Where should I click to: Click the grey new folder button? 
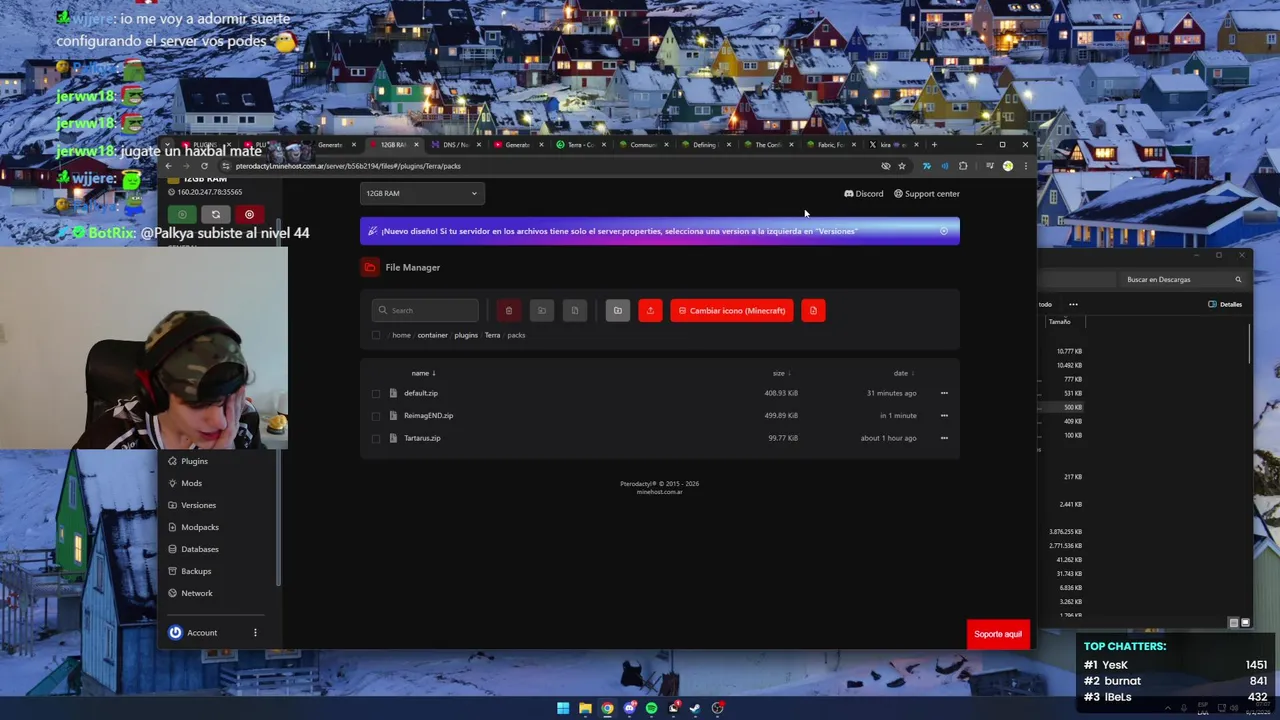[618, 311]
